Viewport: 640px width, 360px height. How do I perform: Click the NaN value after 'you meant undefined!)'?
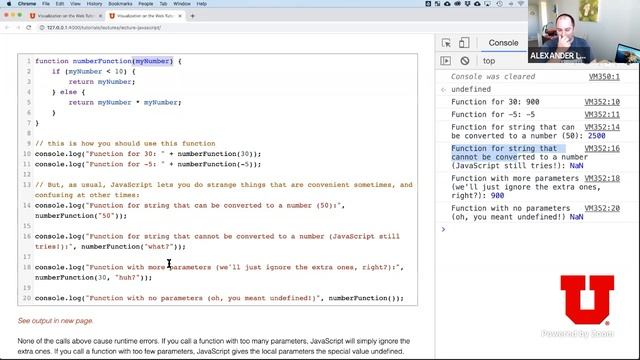[x=576, y=217]
